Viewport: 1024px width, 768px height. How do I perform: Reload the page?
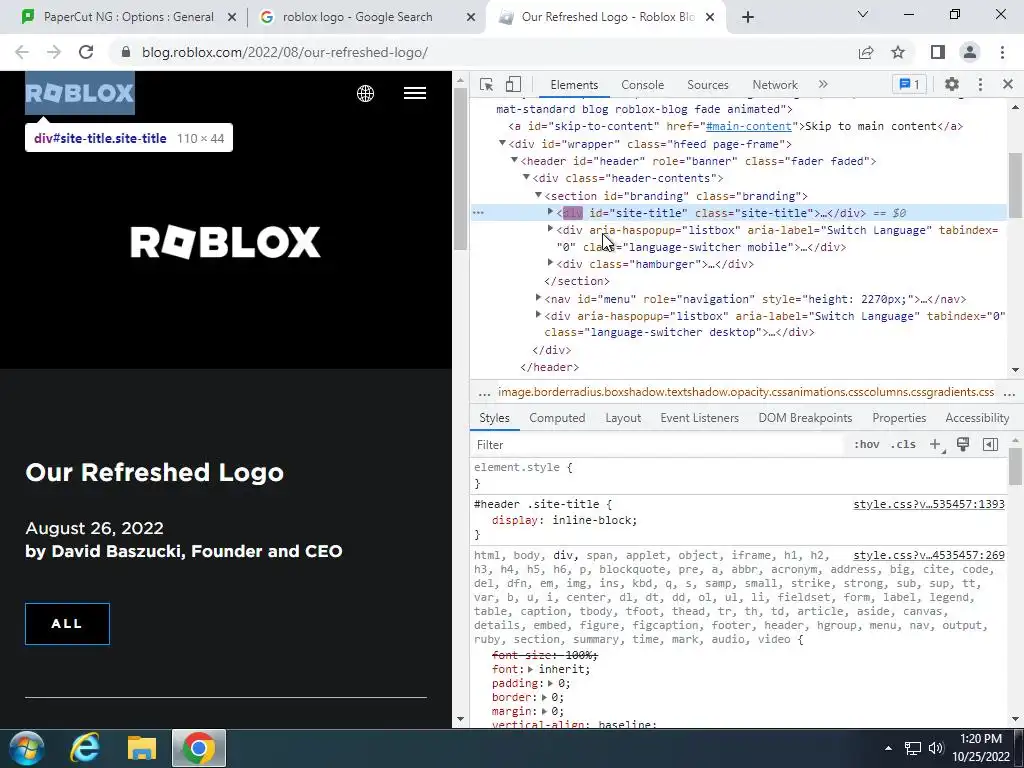(x=86, y=52)
